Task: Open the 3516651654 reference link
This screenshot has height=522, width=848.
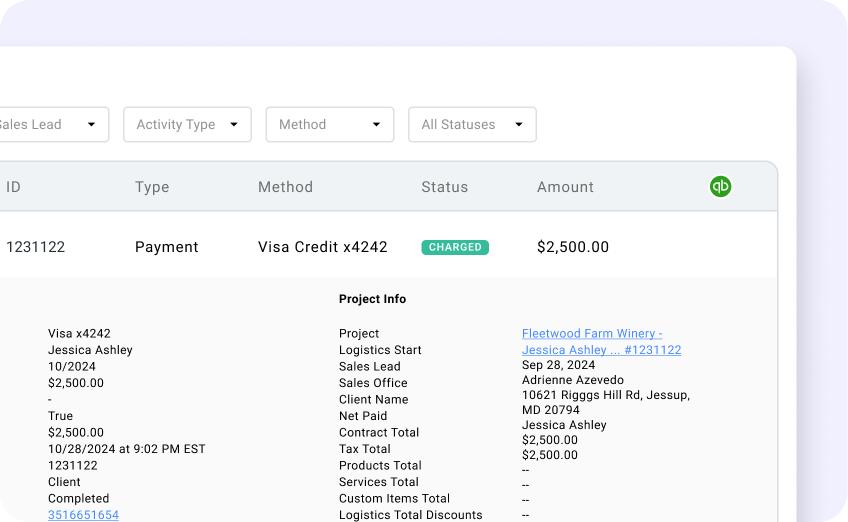Action: point(83,515)
